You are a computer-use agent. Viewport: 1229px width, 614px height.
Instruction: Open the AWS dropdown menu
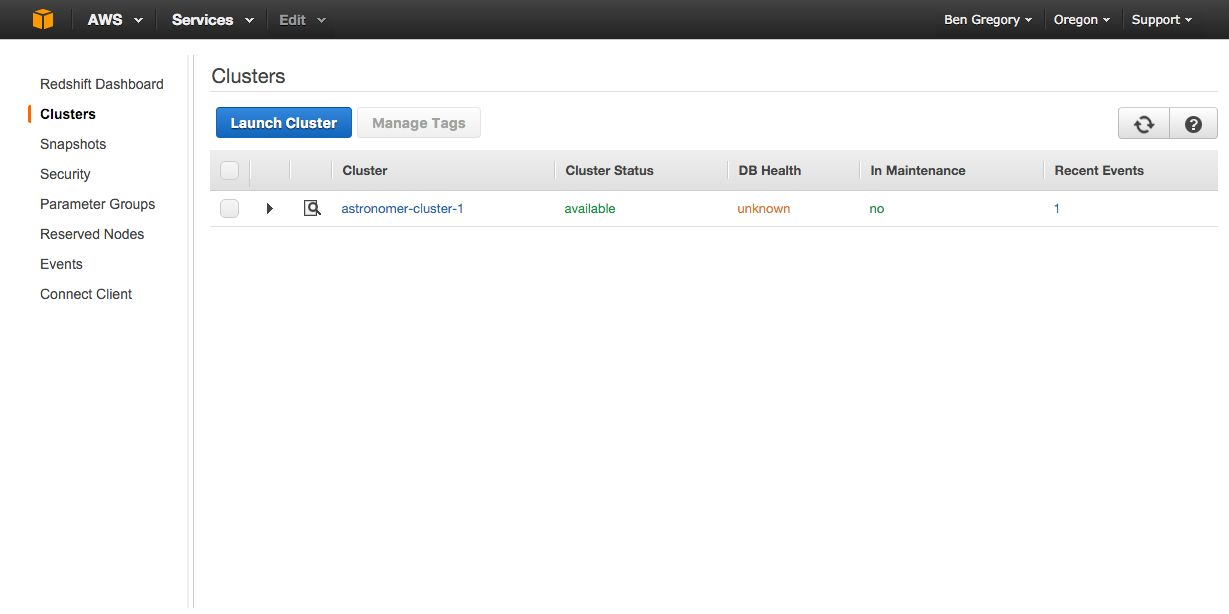click(115, 20)
